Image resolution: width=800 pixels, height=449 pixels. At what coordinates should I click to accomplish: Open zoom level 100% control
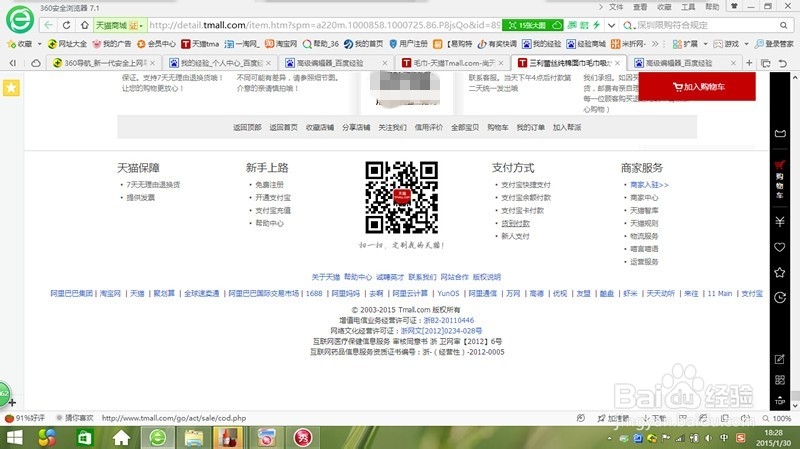pos(777,418)
